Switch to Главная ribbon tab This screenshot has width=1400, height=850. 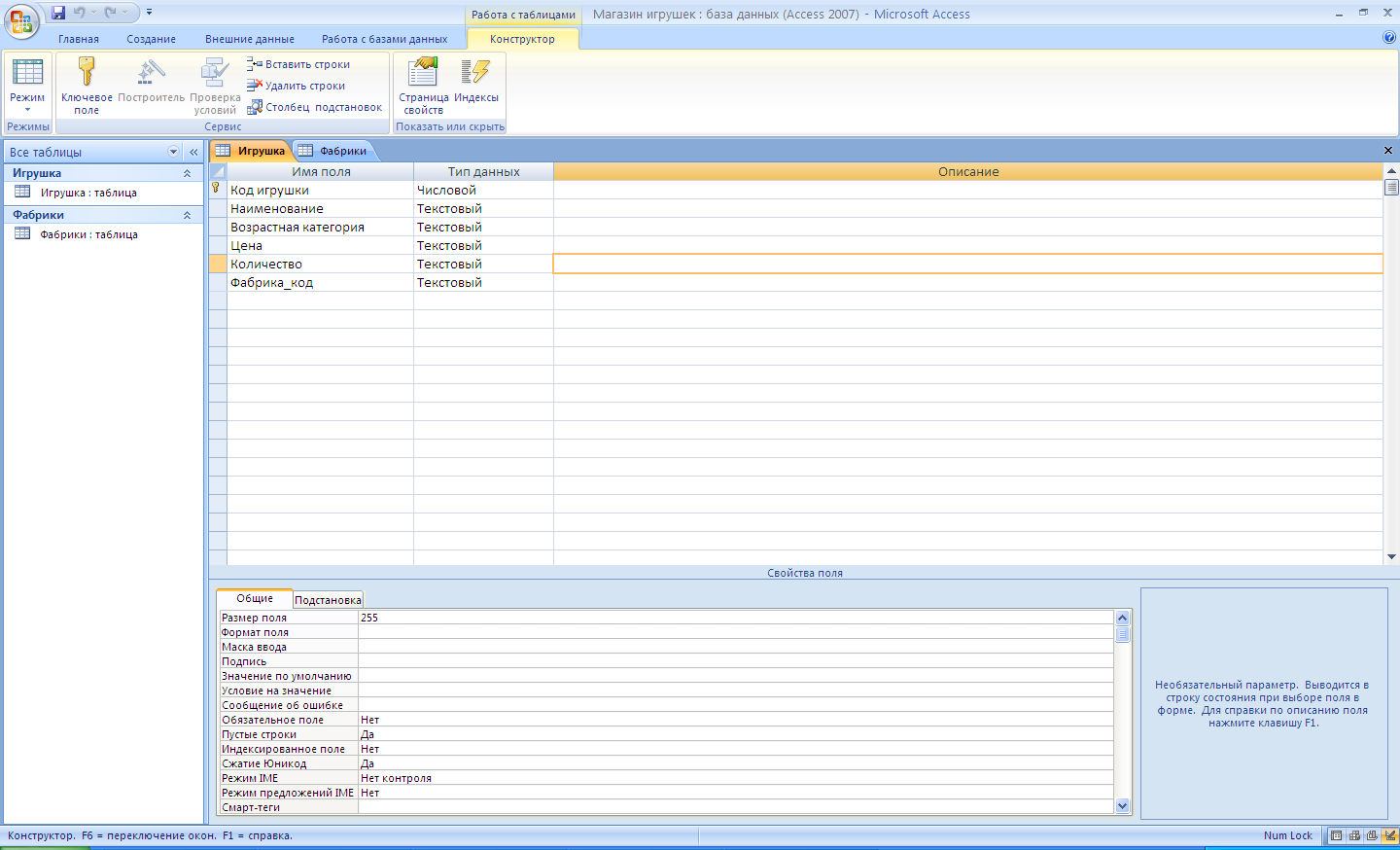(79, 39)
